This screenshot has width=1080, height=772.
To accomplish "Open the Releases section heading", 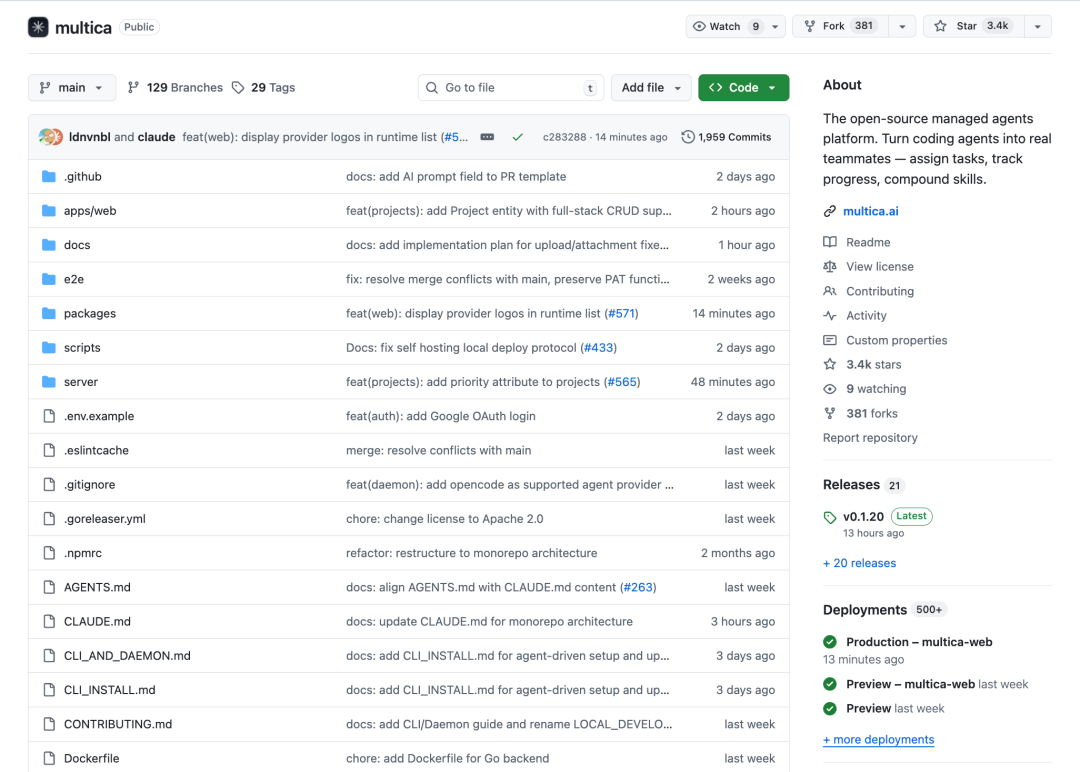I will (x=851, y=485).
